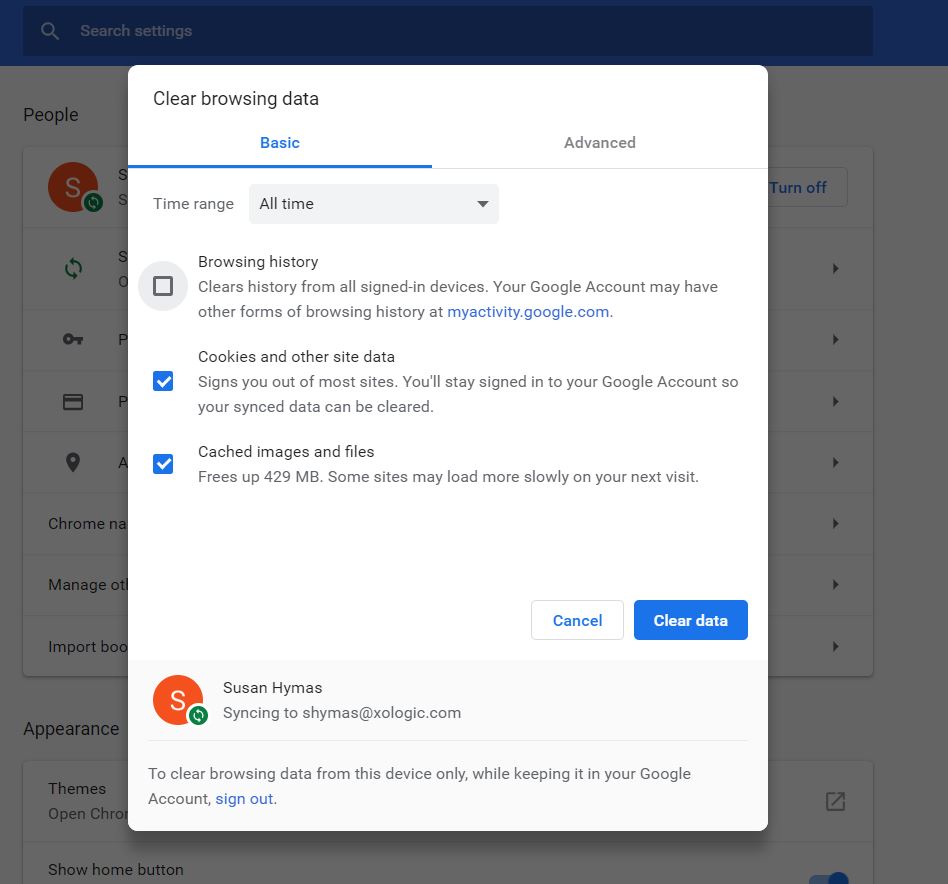Expand the Chrome name row chevron

(x=835, y=524)
